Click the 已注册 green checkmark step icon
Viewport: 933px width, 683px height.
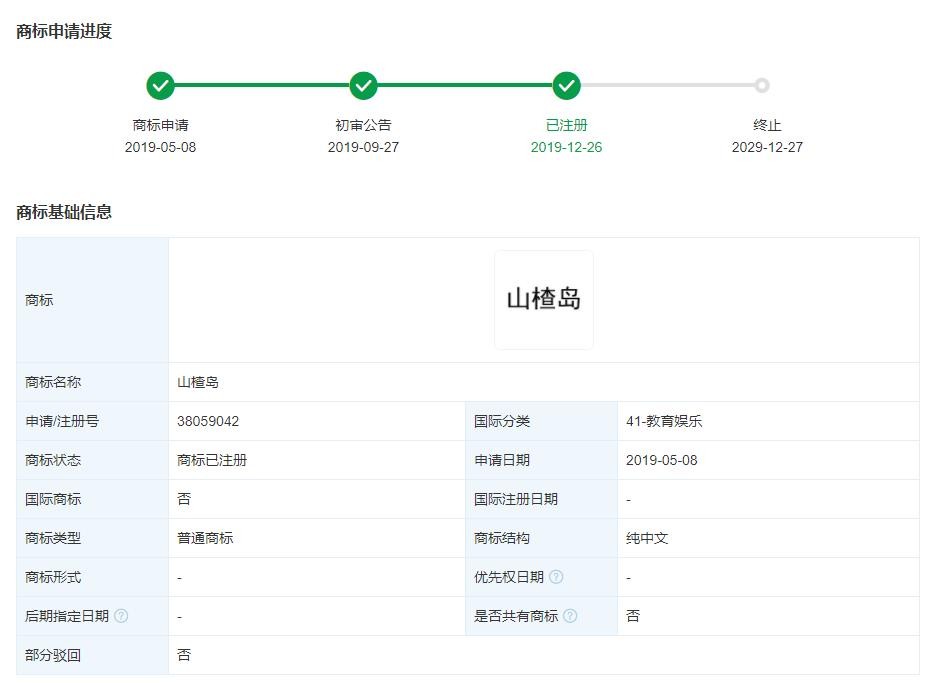click(567, 86)
